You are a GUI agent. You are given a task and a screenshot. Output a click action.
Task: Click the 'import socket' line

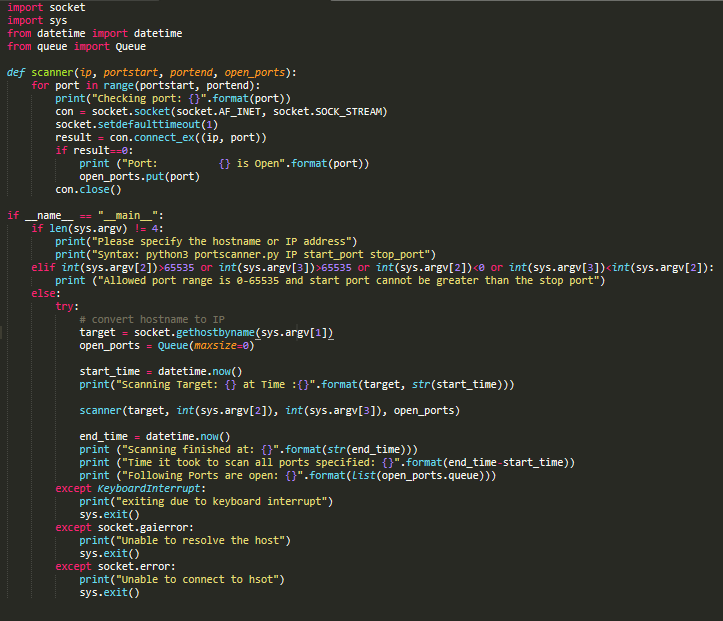coord(46,7)
